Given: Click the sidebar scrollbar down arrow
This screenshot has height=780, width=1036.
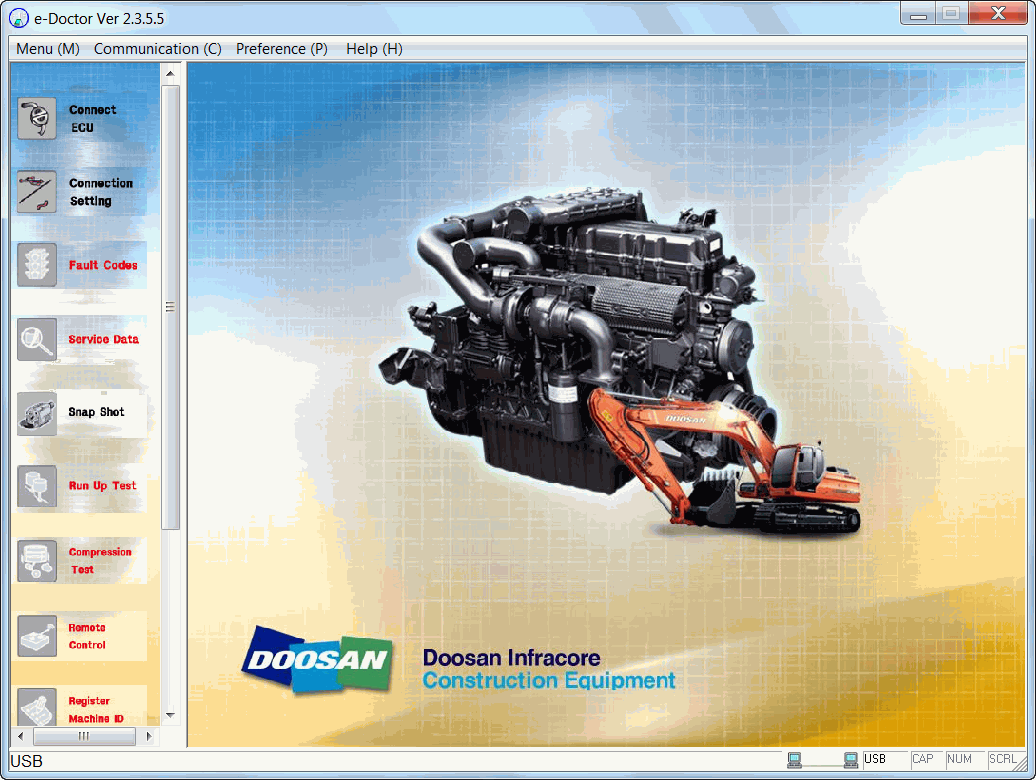Looking at the screenshot, I should [170, 716].
